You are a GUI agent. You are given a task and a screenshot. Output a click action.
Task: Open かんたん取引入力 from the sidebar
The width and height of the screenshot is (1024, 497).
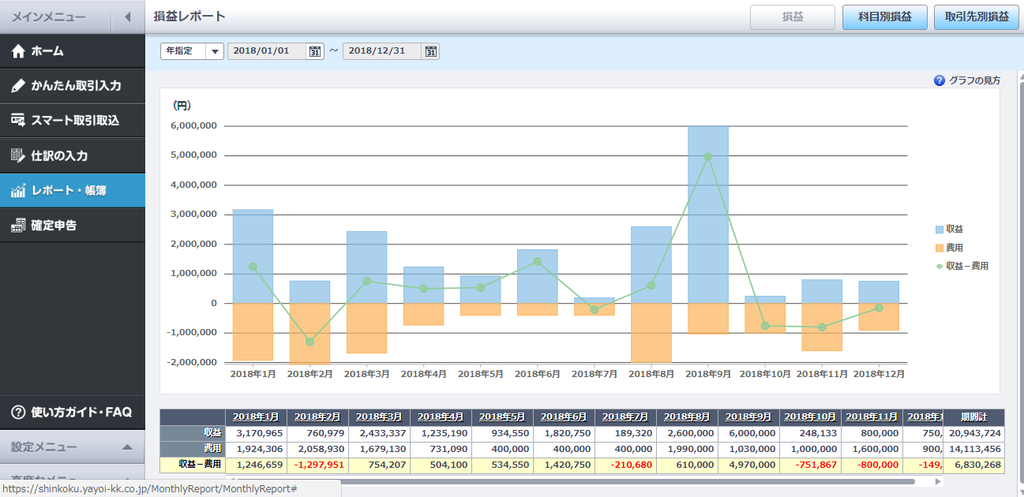click(x=72, y=86)
